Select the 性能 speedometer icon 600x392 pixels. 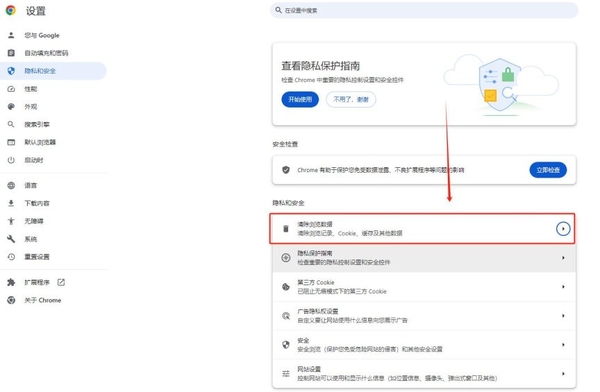[x=11, y=89]
